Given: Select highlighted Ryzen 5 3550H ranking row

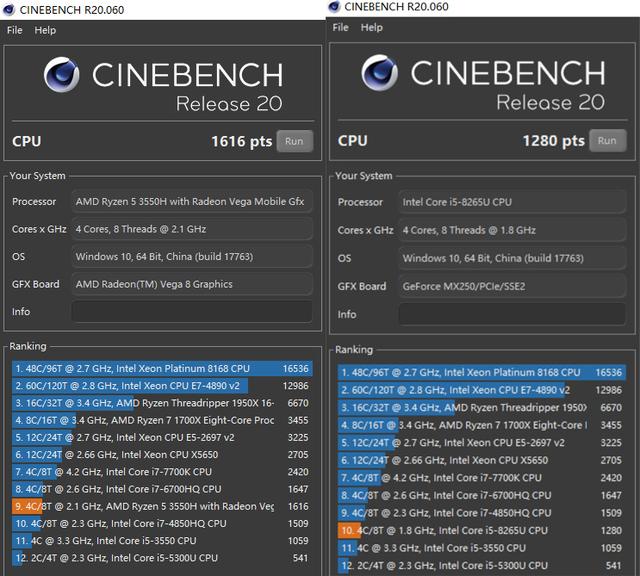Looking at the screenshot, I should click(x=162, y=506).
